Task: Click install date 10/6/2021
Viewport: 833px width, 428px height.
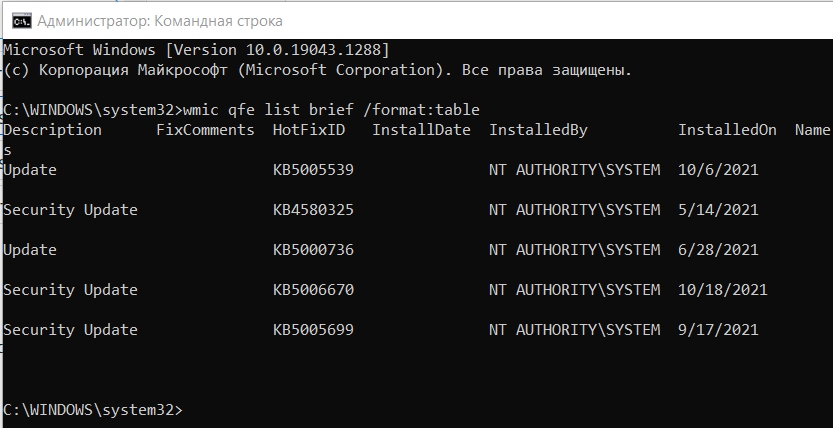Action: (x=718, y=170)
